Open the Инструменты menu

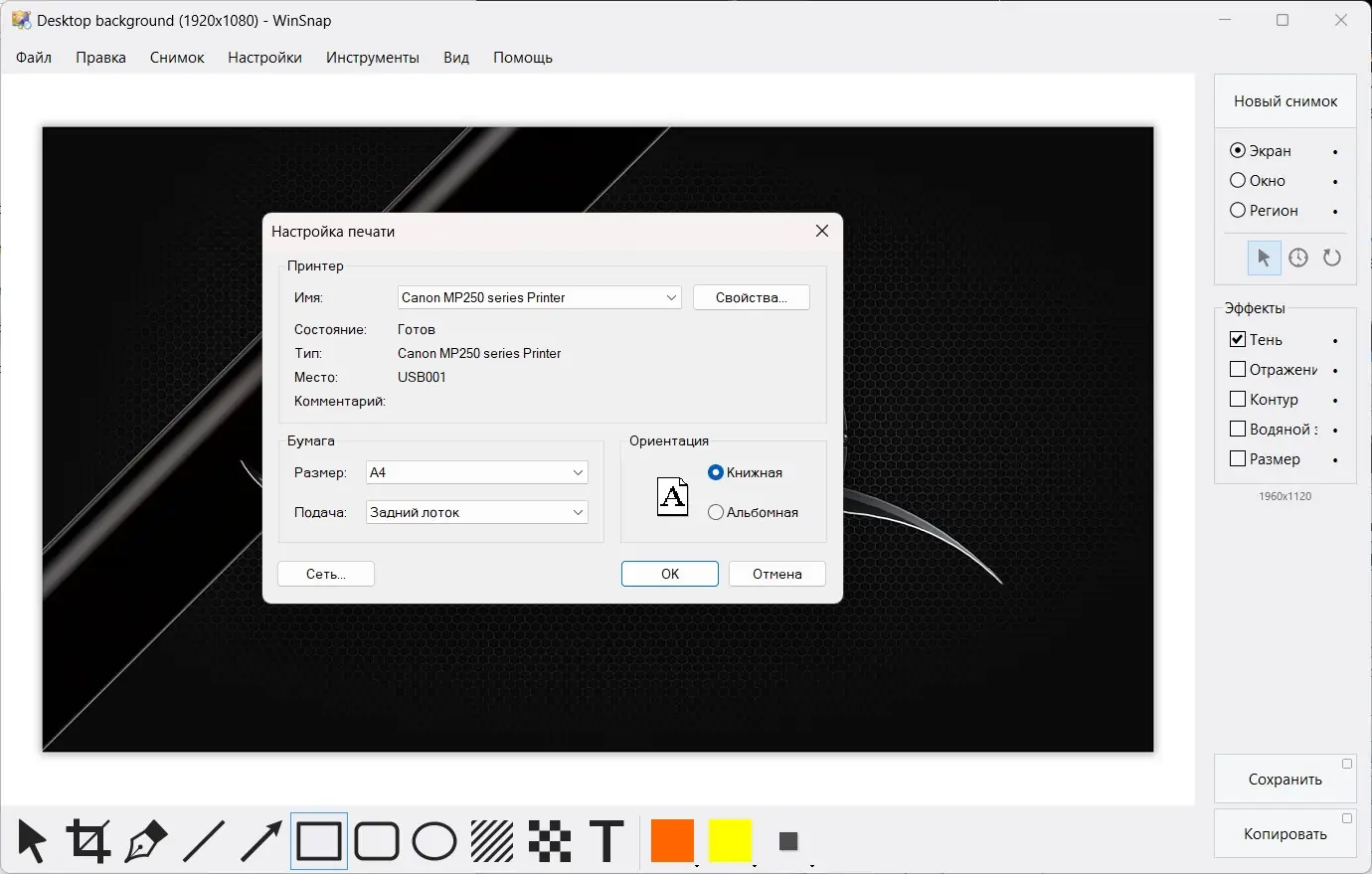373,58
